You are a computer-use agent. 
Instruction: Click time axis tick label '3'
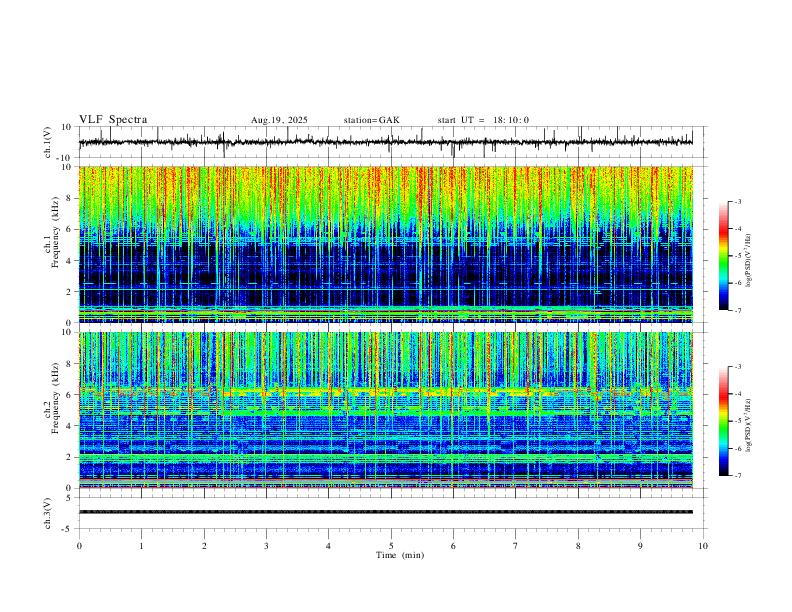pyautogui.click(x=266, y=546)
